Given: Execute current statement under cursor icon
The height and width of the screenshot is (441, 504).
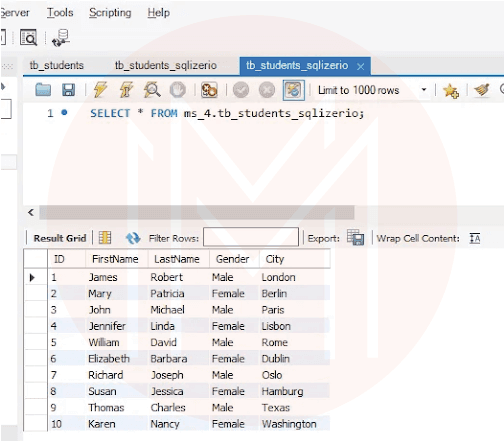Looking at the screenshot, I should coord(126,90).
